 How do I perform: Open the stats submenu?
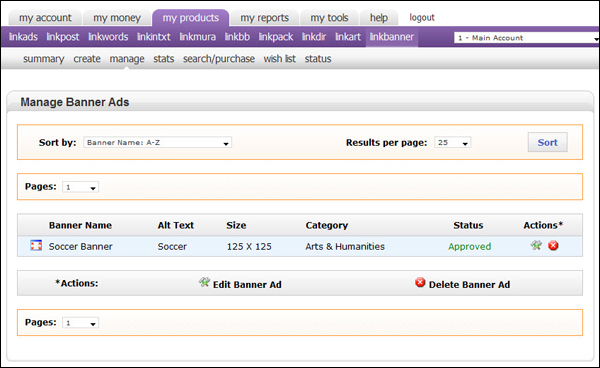164,59
